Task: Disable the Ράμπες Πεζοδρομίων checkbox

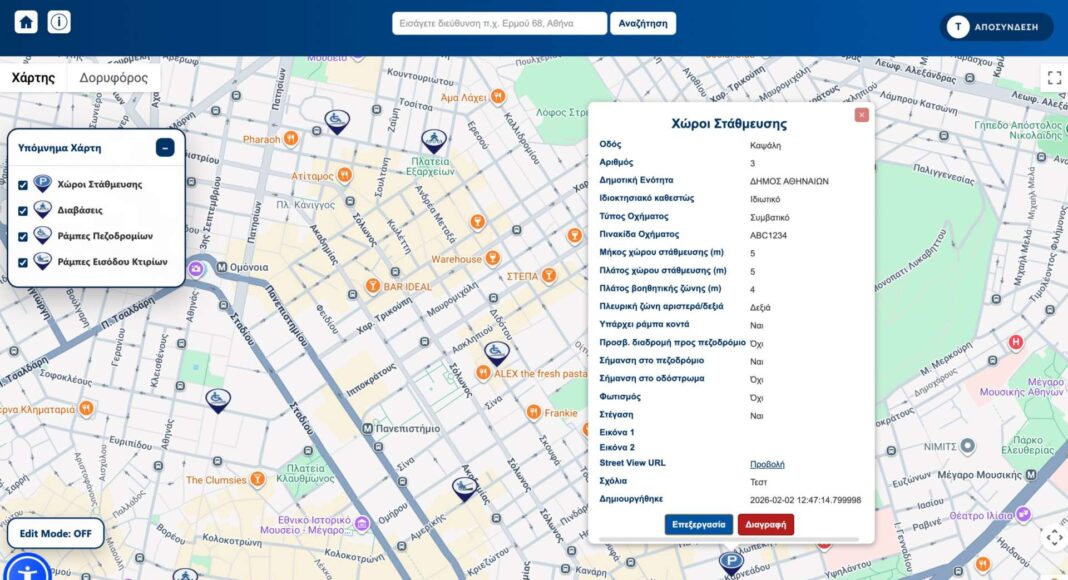Action: coord(23,237)
